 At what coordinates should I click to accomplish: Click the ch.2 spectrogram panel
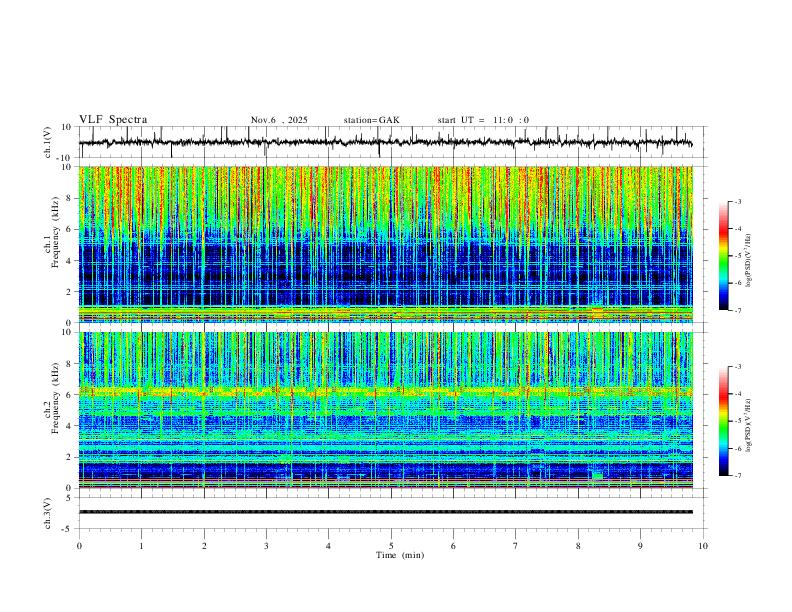pyautogui.click(x=386, y=410)
